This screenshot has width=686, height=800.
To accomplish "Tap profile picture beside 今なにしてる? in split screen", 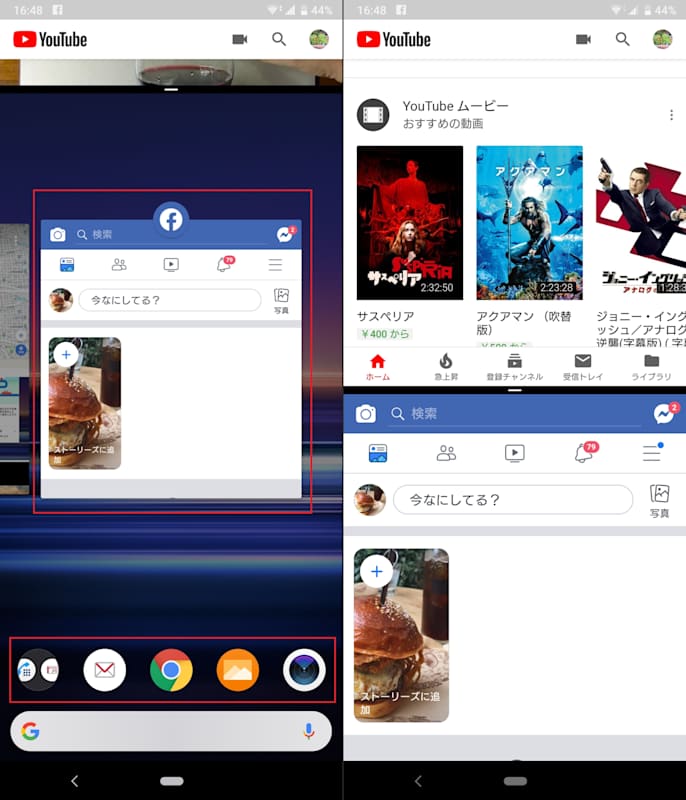I will (x=370, y=499).
